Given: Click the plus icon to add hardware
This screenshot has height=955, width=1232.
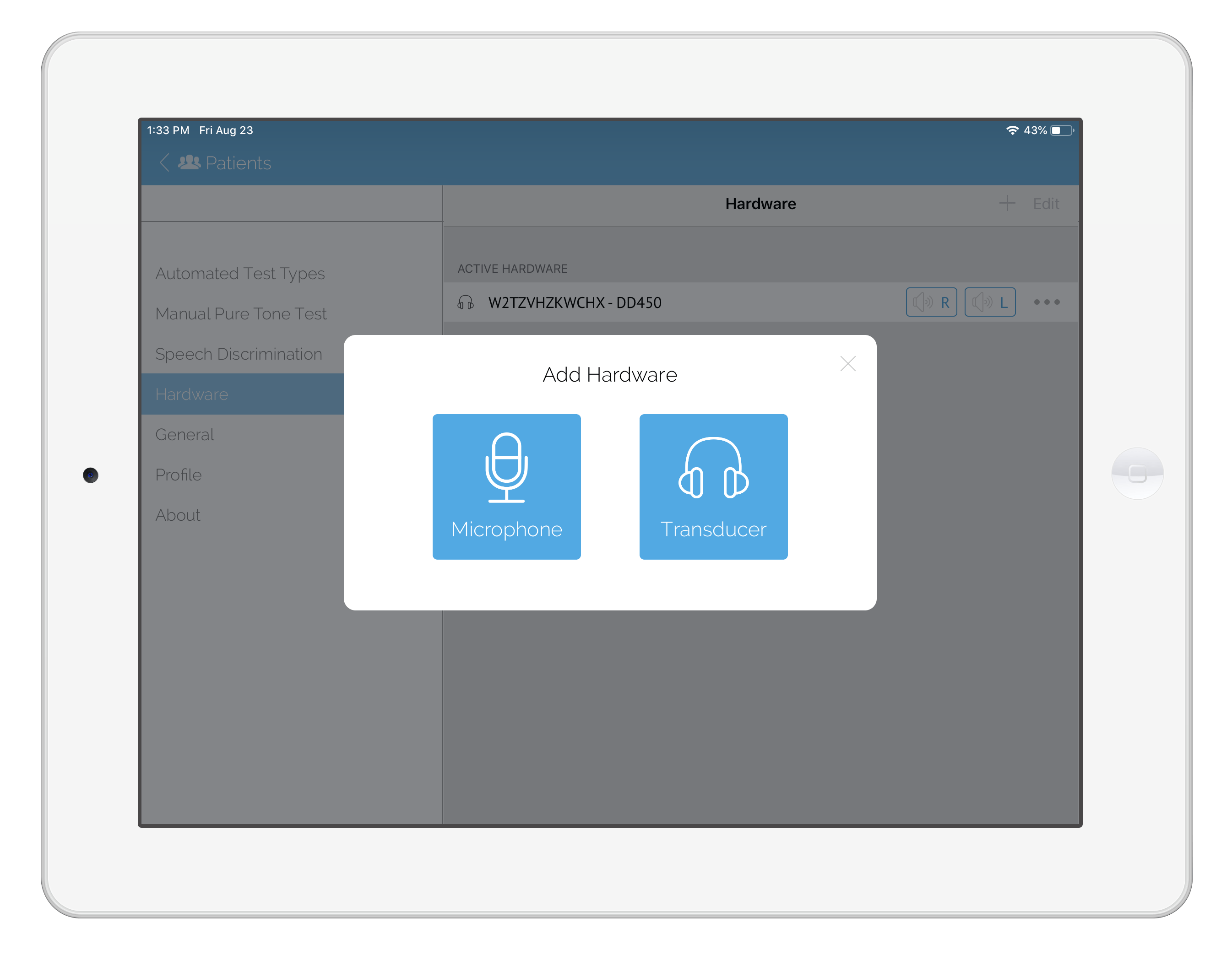Looking at the screenshot, I should click(x=1007, y=204).
